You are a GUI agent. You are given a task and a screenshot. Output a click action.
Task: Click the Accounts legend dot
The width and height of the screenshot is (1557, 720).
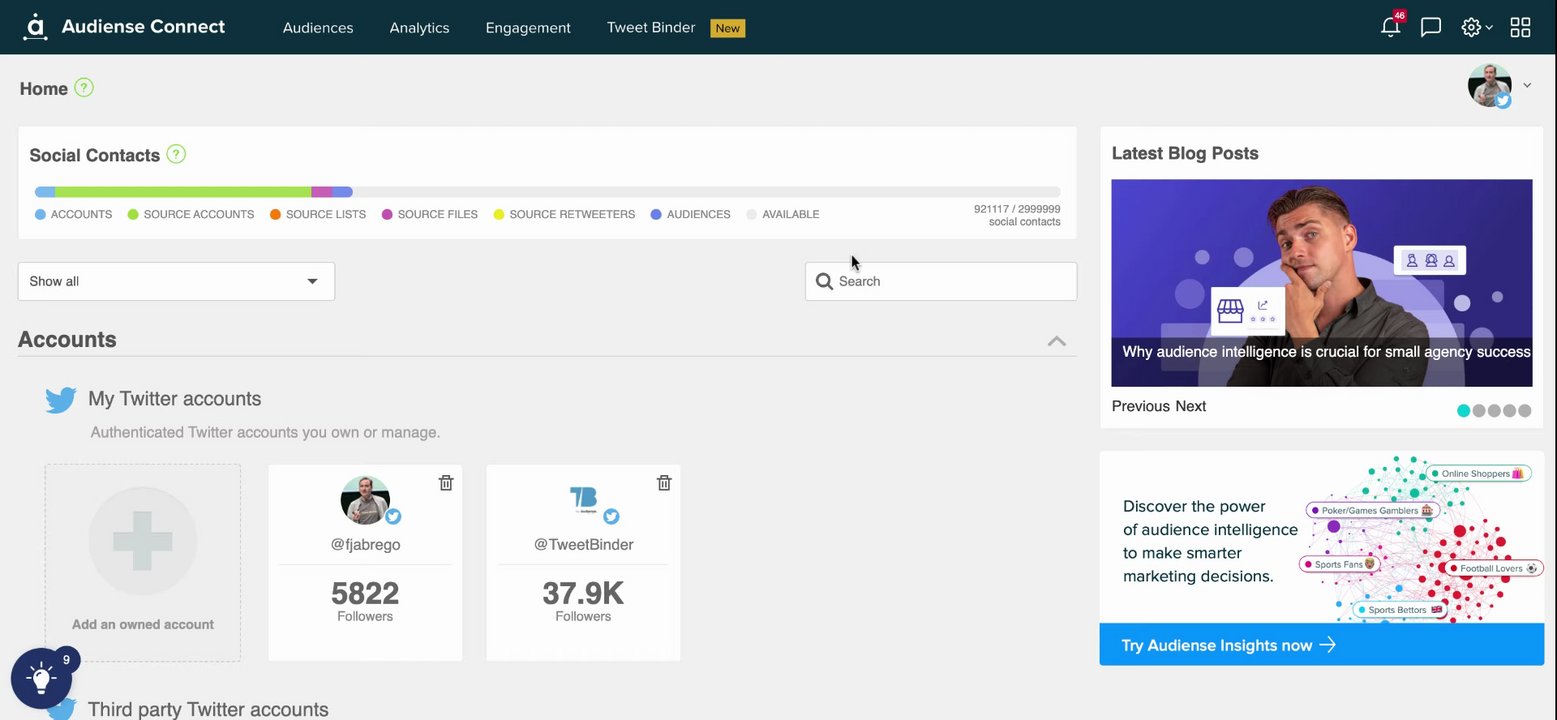(x=40, y=214)
